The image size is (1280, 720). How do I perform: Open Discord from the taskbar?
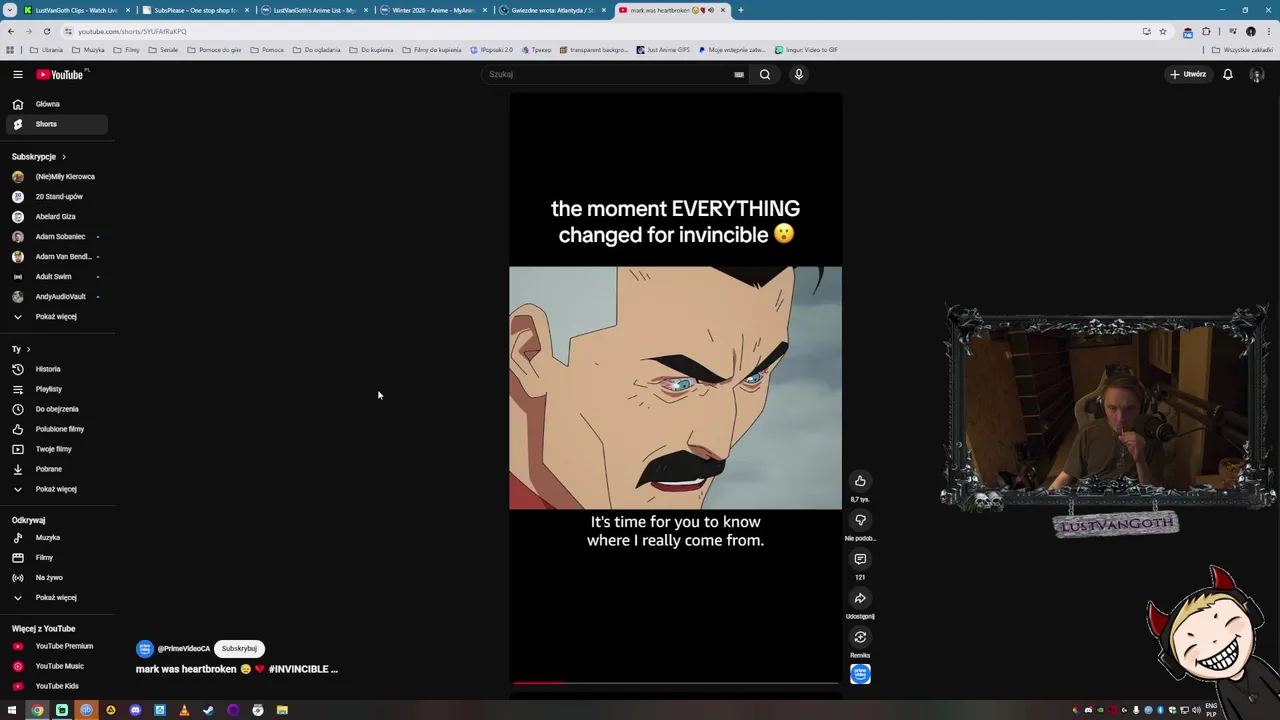point(135,710)
